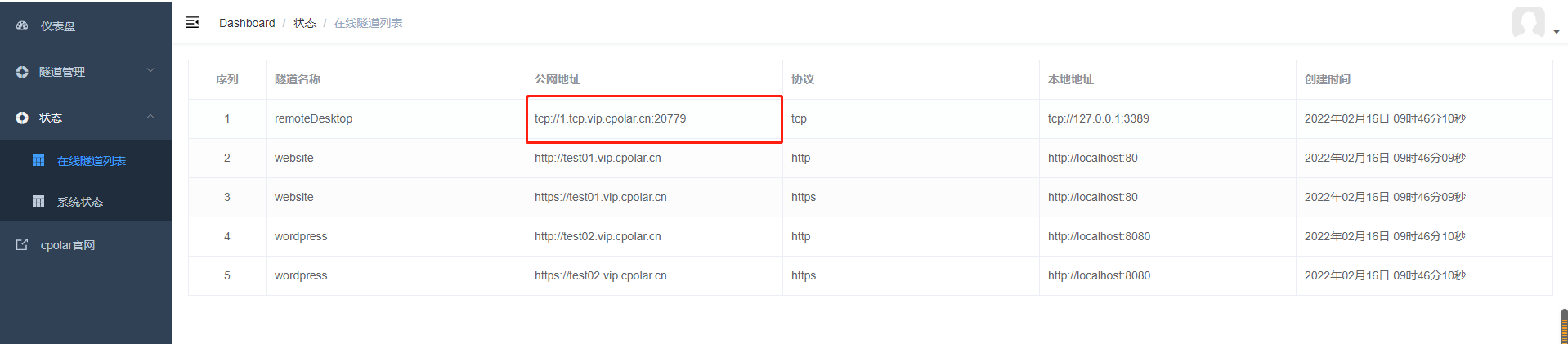This screenshot has width=1568, height=344.
Task: Click the http://test01.vip.cpolar.cn public address
Action: pyautogui.click(x=598, y=158)
